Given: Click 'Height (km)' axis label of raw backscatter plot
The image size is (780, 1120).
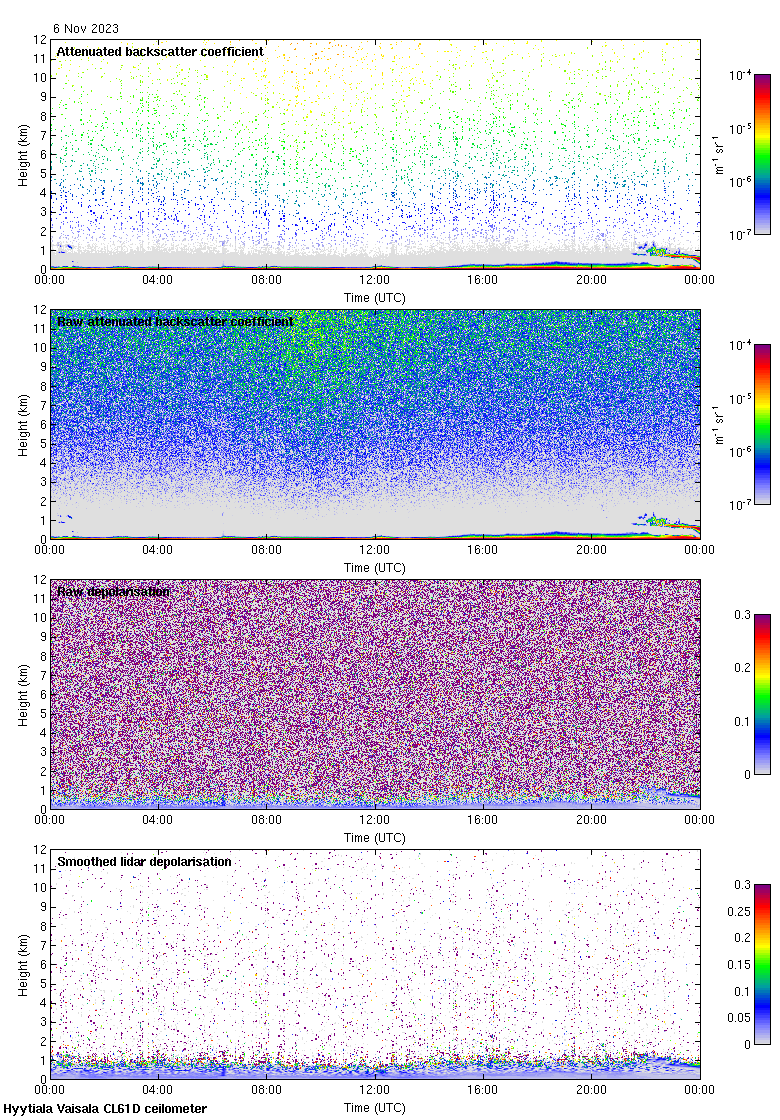Looking at the screenshot, I should 24,425.
